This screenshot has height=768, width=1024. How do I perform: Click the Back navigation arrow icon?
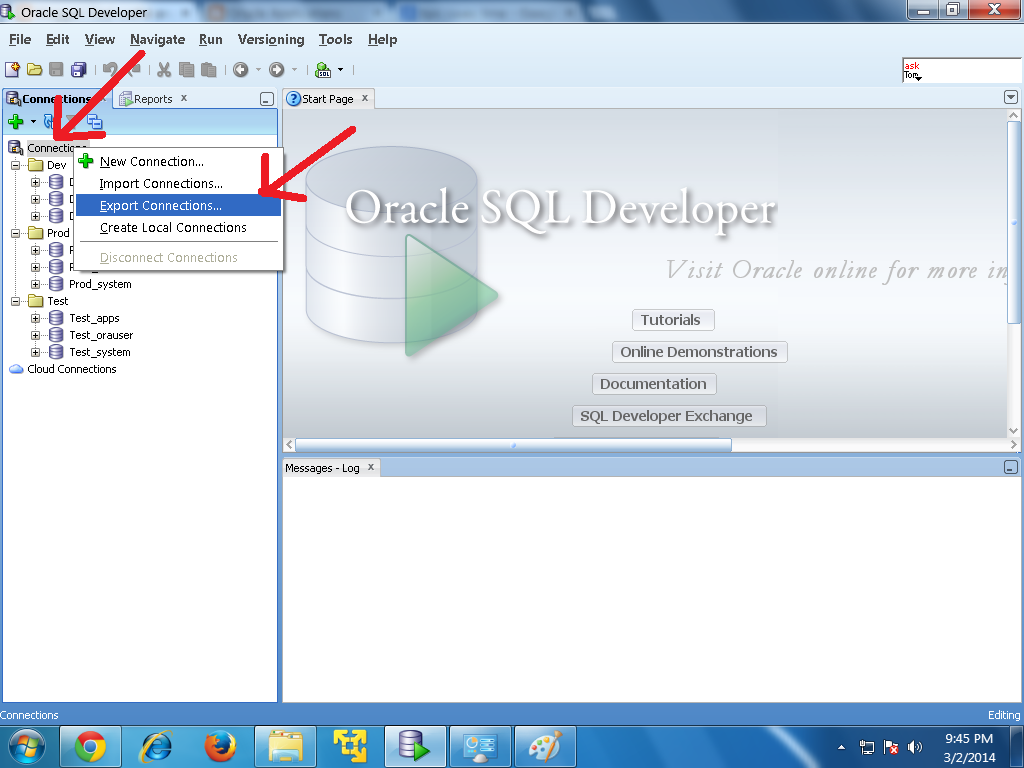241,69
